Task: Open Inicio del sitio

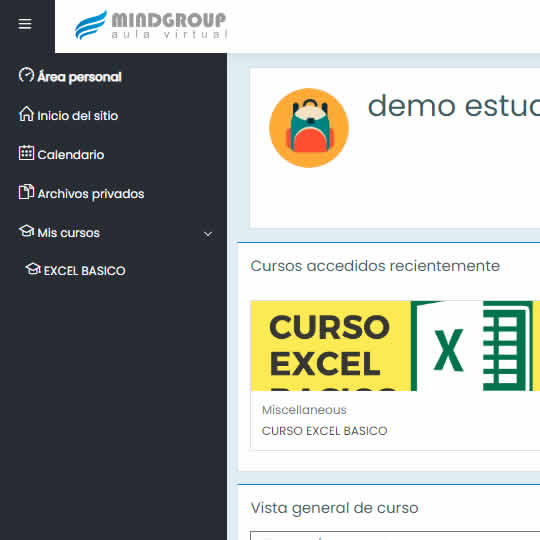Action: click(x=77, y=116)
